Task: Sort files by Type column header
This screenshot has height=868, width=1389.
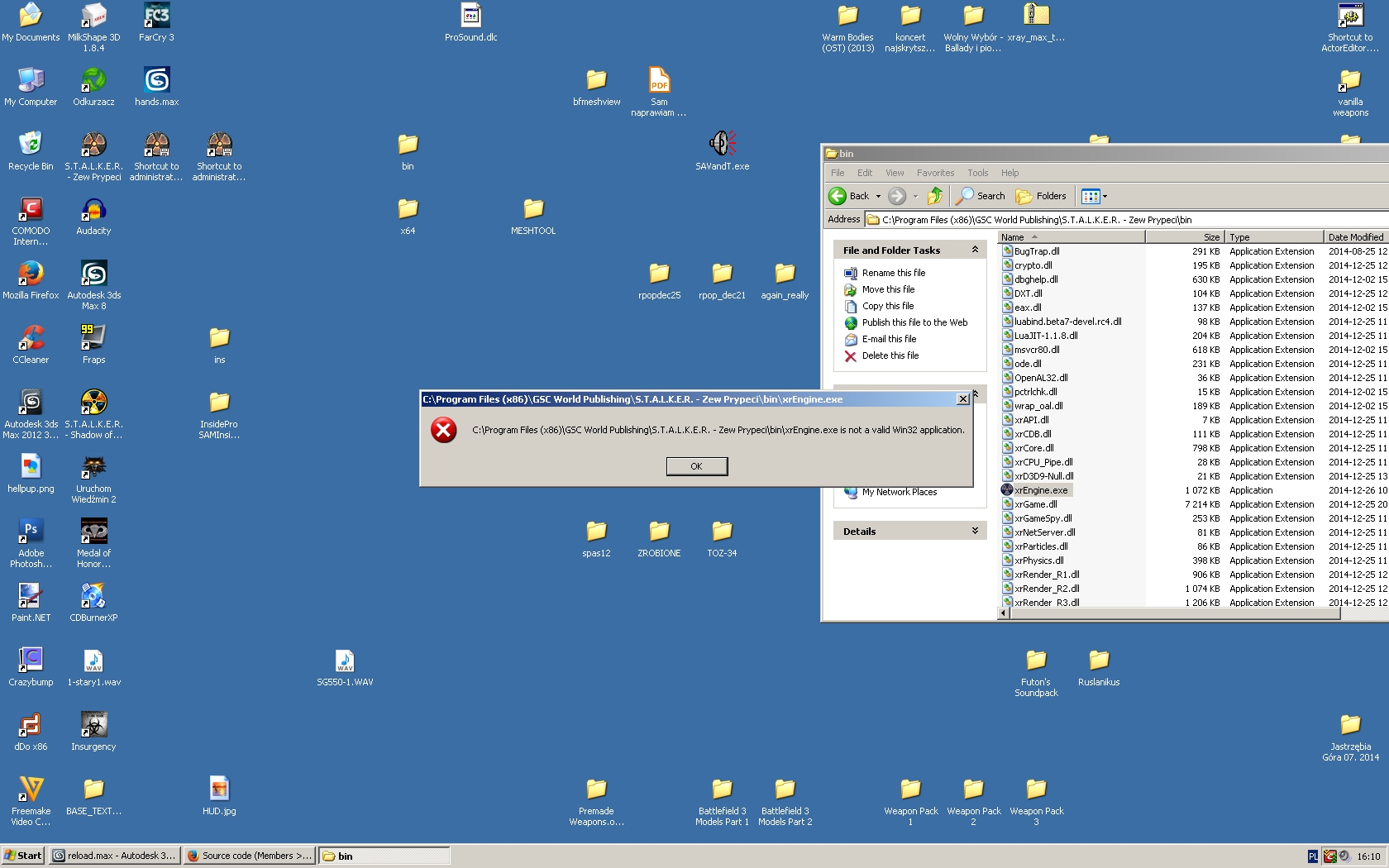Action: click(1274, 237)
